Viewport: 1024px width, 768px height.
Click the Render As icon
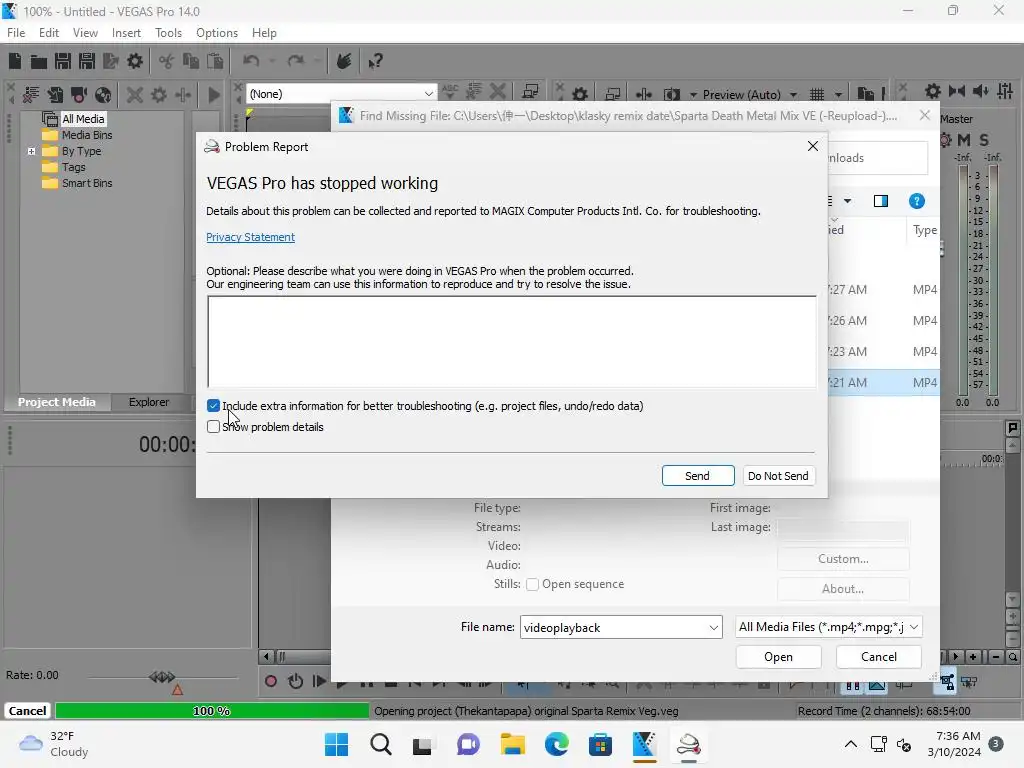111,61
